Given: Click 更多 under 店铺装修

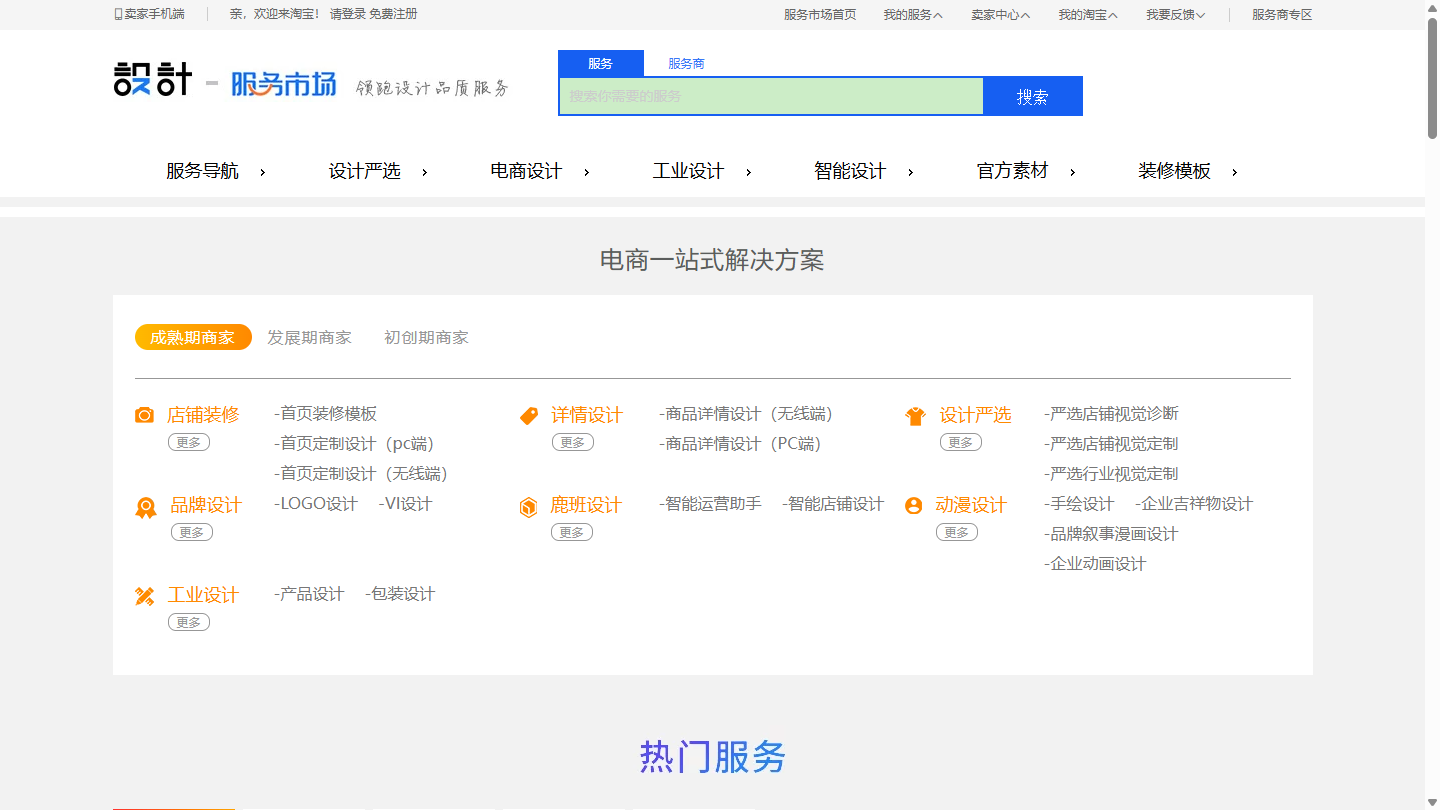Looking at the screenshot, I should [189, 442].
